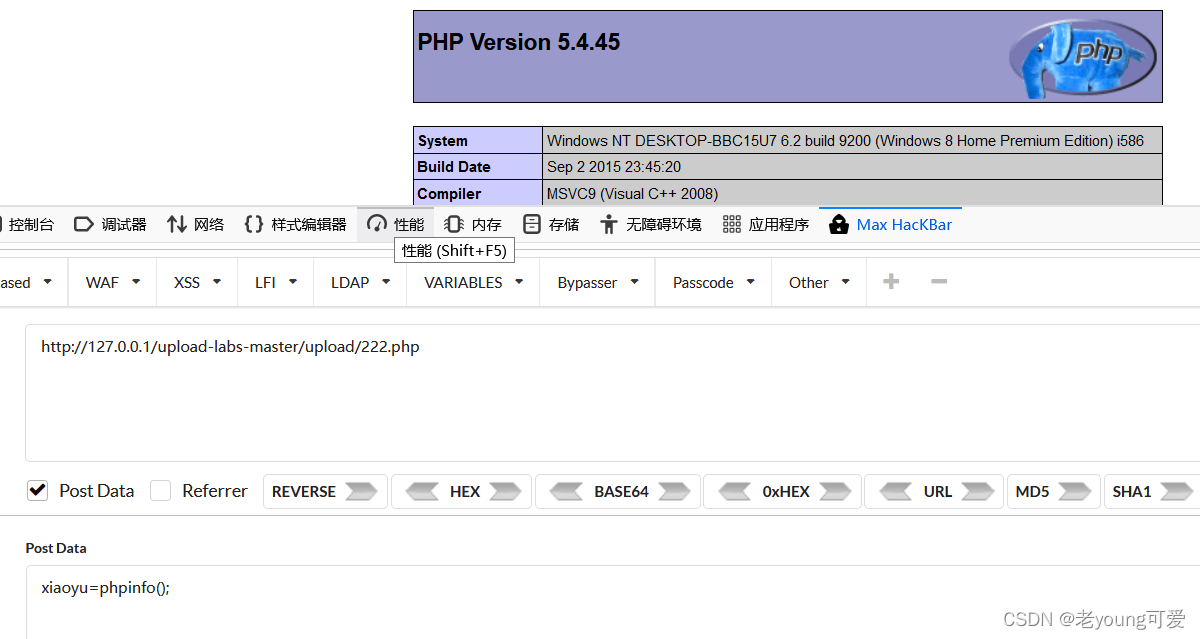Click in the Post Data text area

(612, 602)
